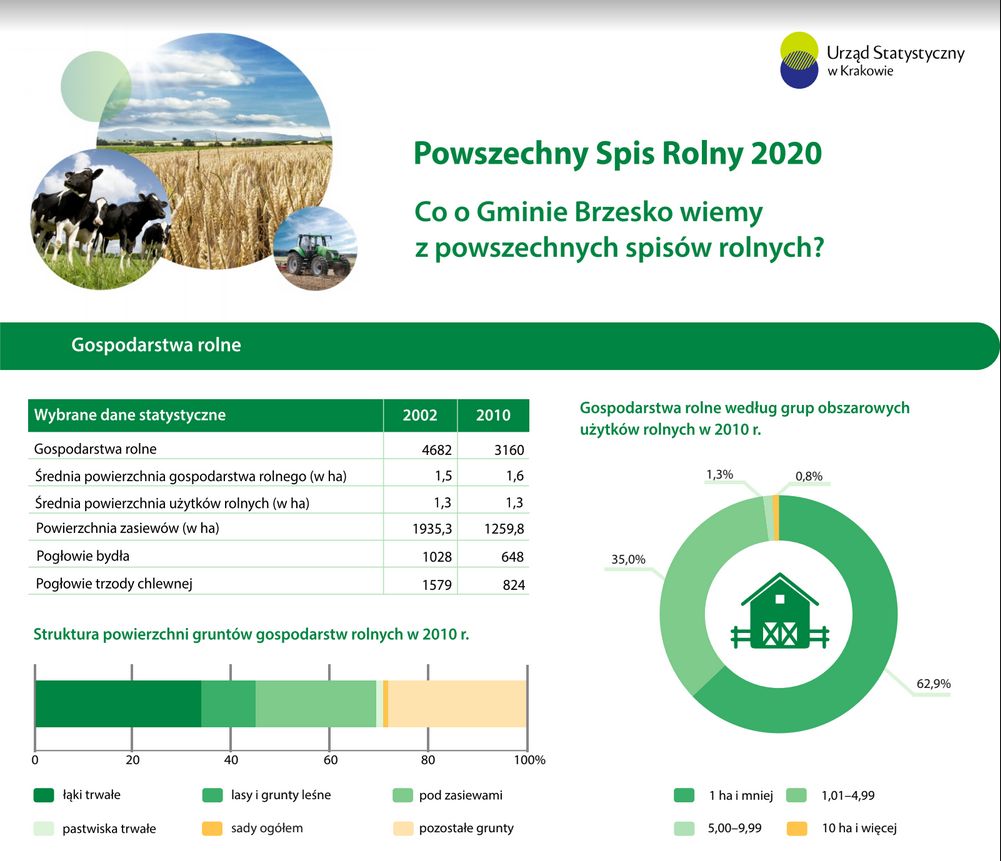
Task: Click the lasy i grunty leśne legend swatch
Action: [213, 796]
